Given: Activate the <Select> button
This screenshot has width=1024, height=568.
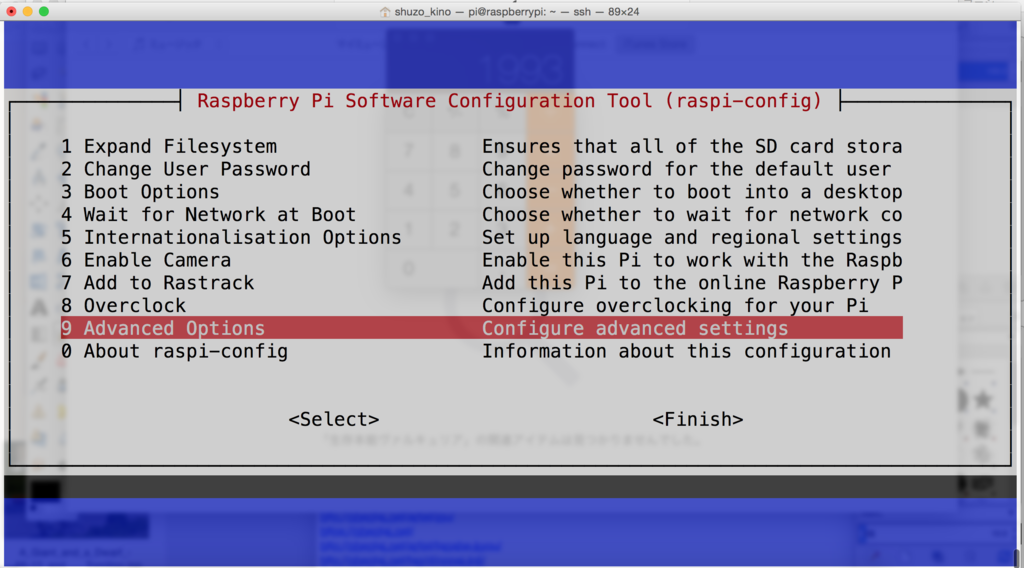Looking at the screenshot, I should point(334,419).
